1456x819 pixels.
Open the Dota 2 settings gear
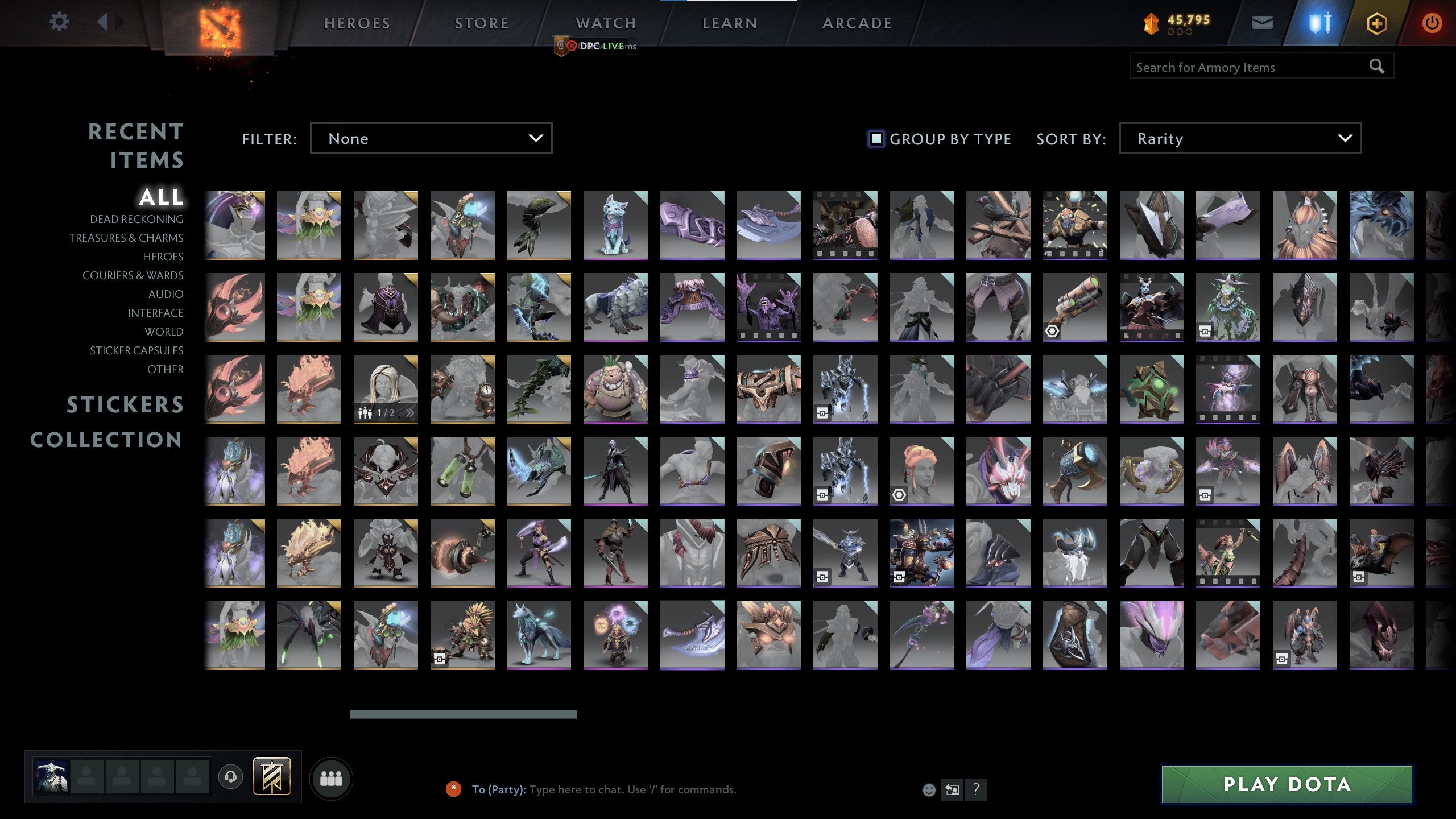click(59, 22)
